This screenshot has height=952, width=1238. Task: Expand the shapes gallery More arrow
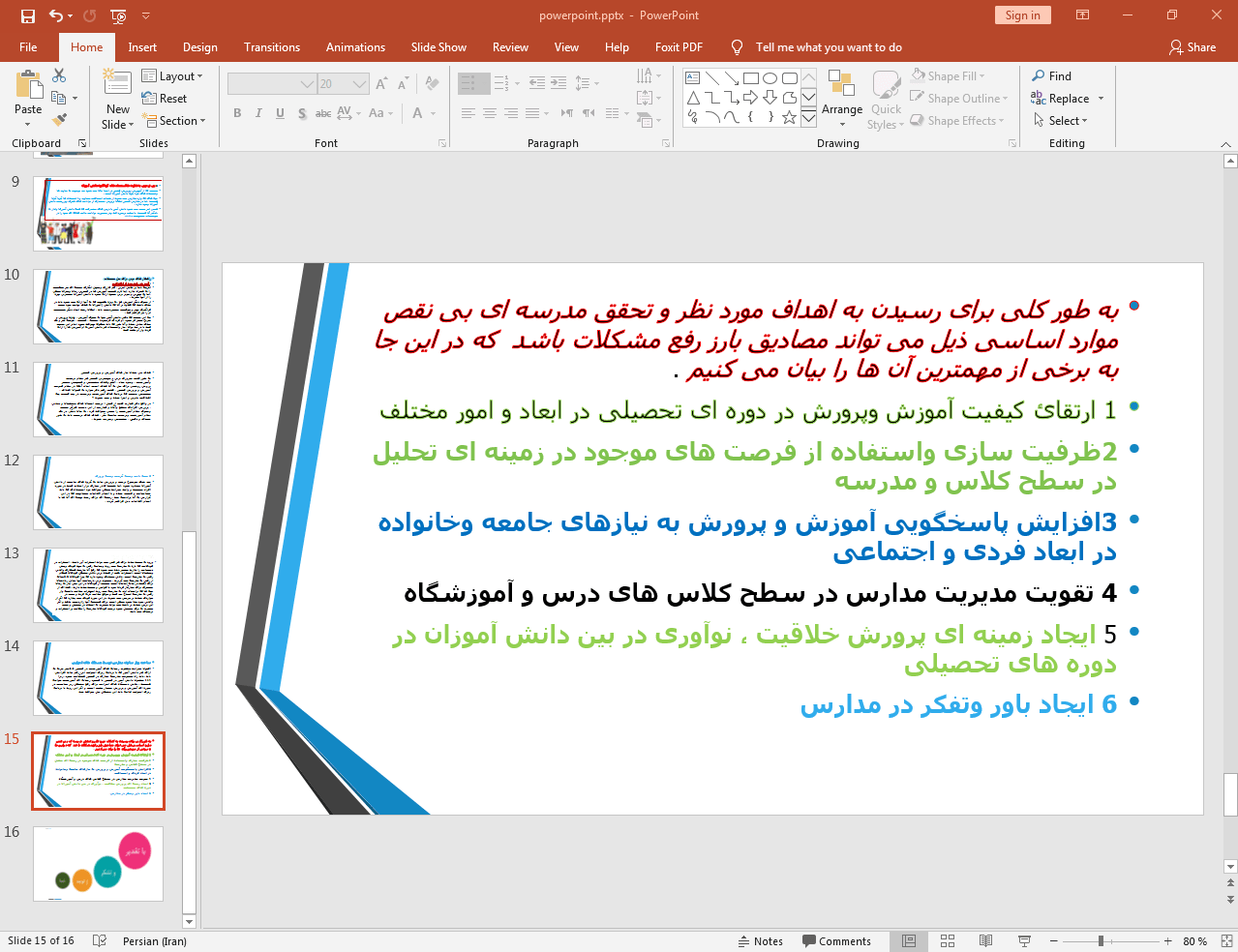808,118
